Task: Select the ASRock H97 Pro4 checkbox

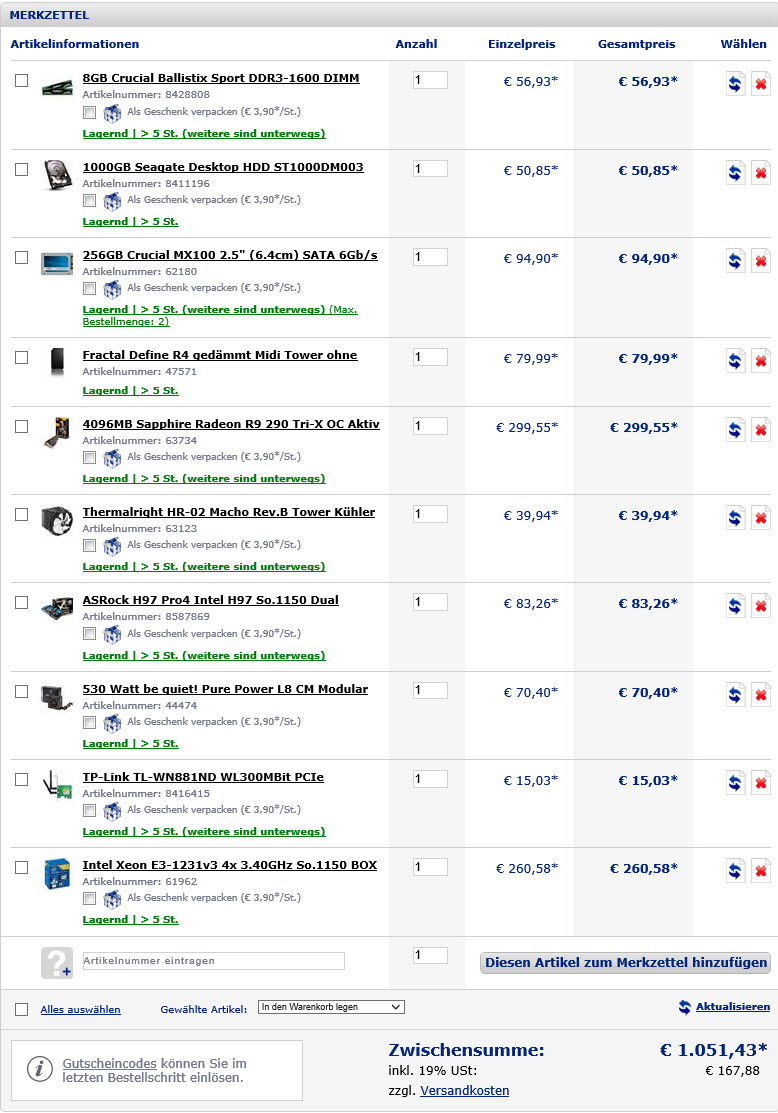Action: [22, 602]
